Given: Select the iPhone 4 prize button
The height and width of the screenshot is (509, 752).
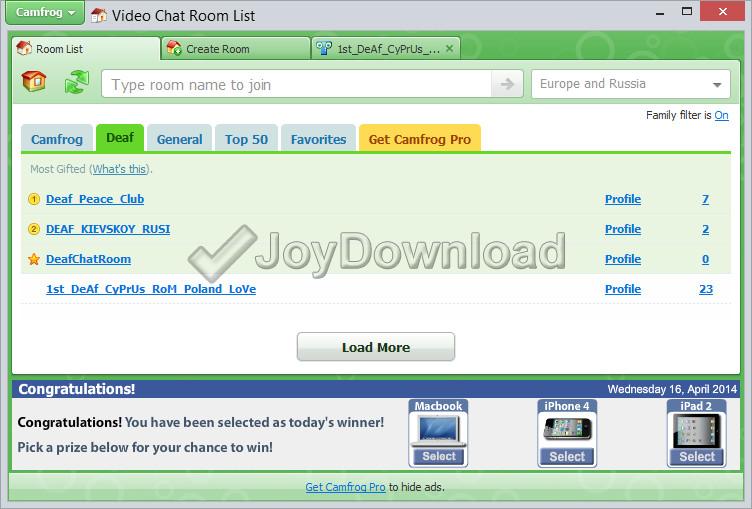Looking at the screenshot, I should (x=567, y=456).
